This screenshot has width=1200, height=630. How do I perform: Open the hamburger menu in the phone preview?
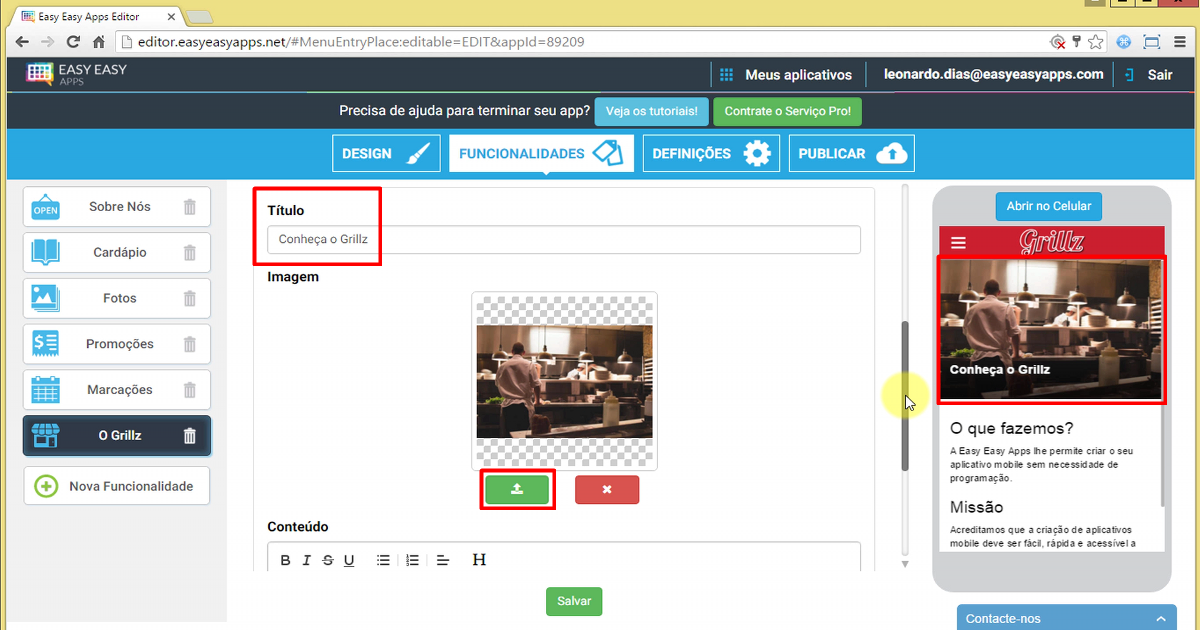958,241
